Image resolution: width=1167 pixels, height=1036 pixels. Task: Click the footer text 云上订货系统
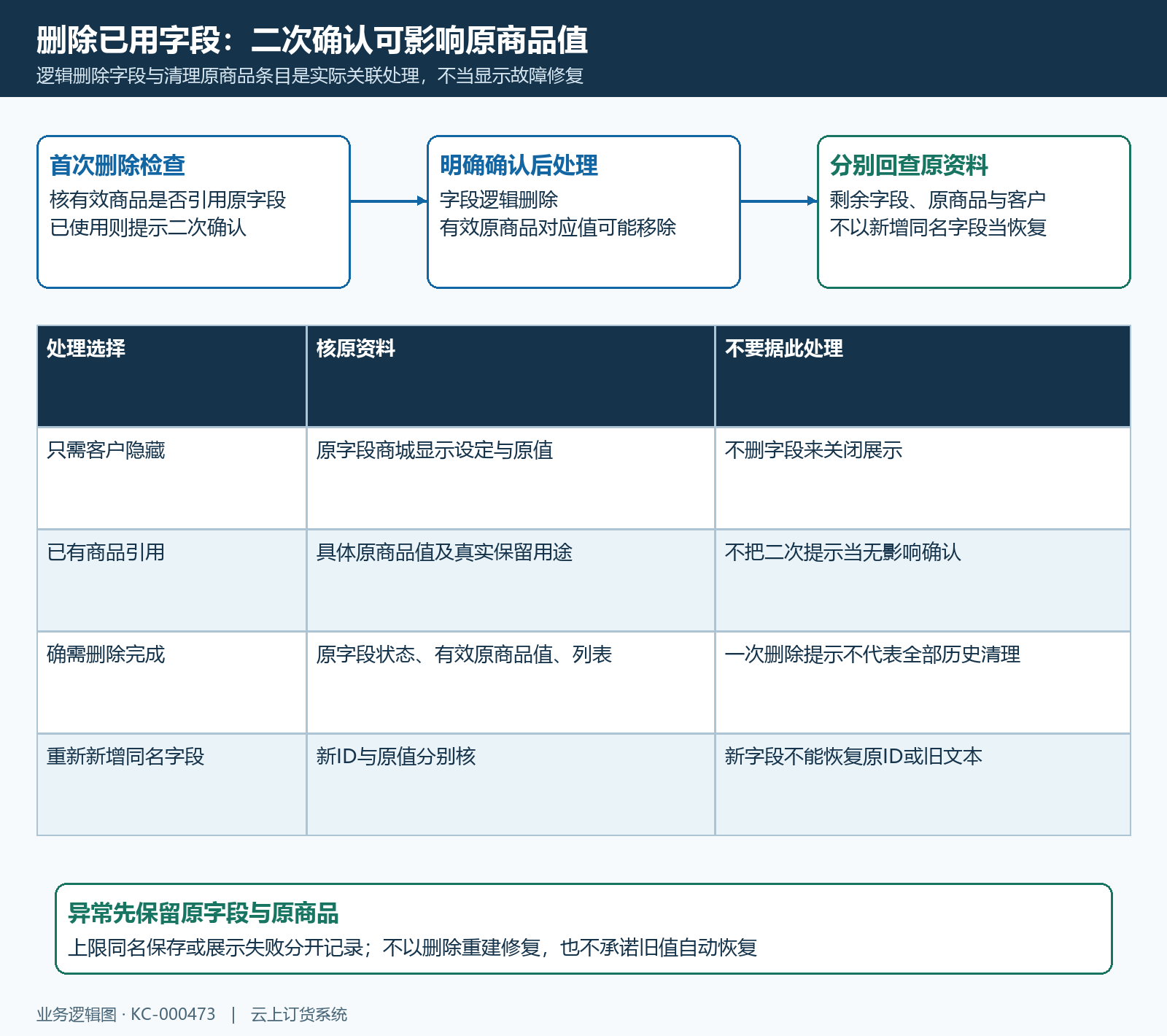tap(299, 1014)
